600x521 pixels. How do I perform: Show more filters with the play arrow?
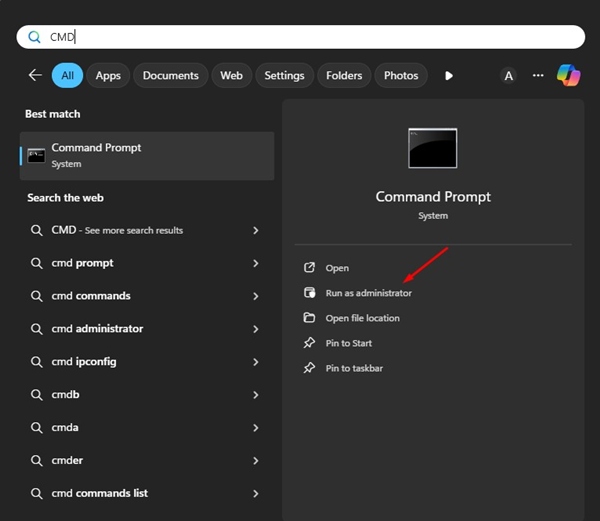tap(449, 76)
